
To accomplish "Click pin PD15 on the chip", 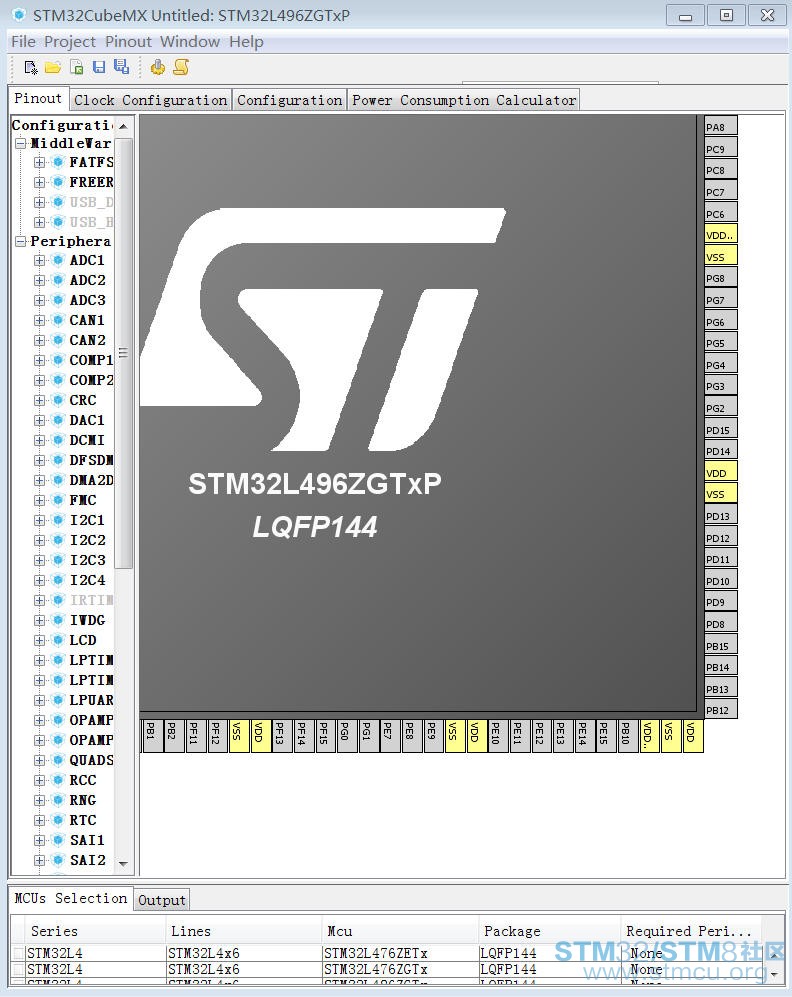I will [721, 429].
